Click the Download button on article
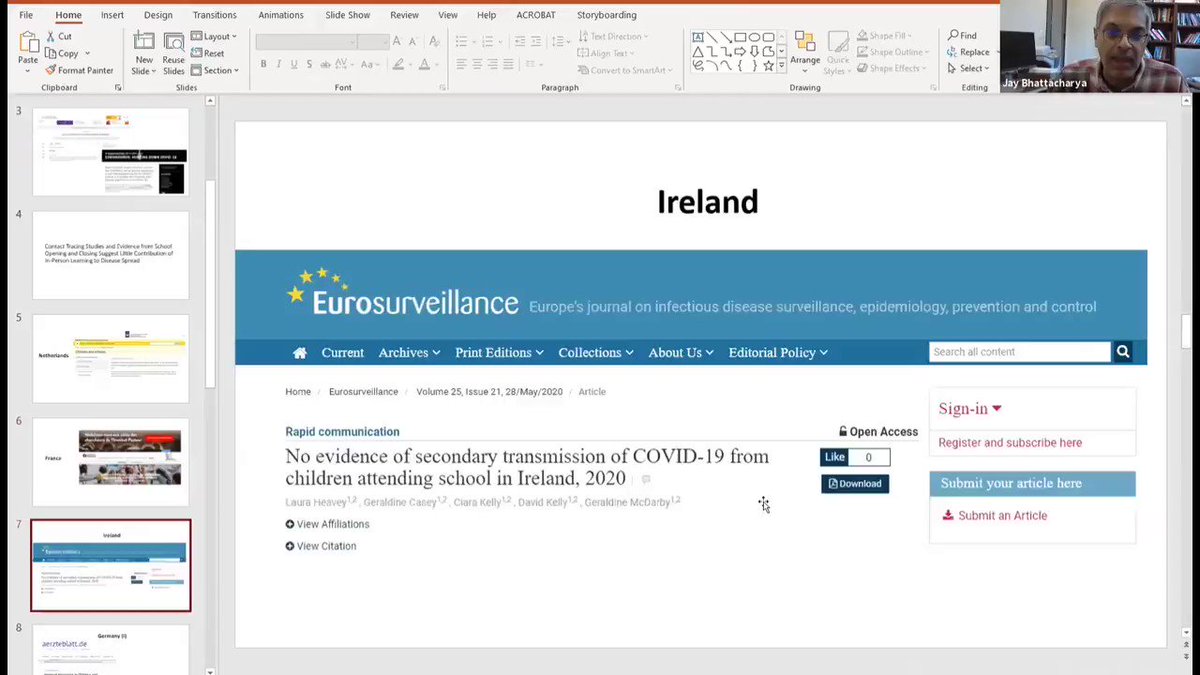Viewport: 1200px width, 675px height. (x=855, y=484)
